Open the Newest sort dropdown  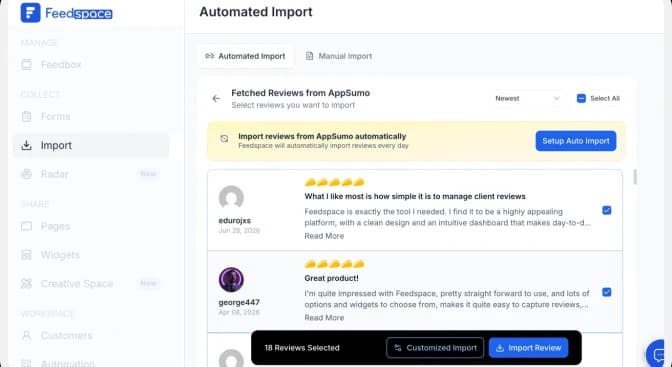tap(528, 98)
